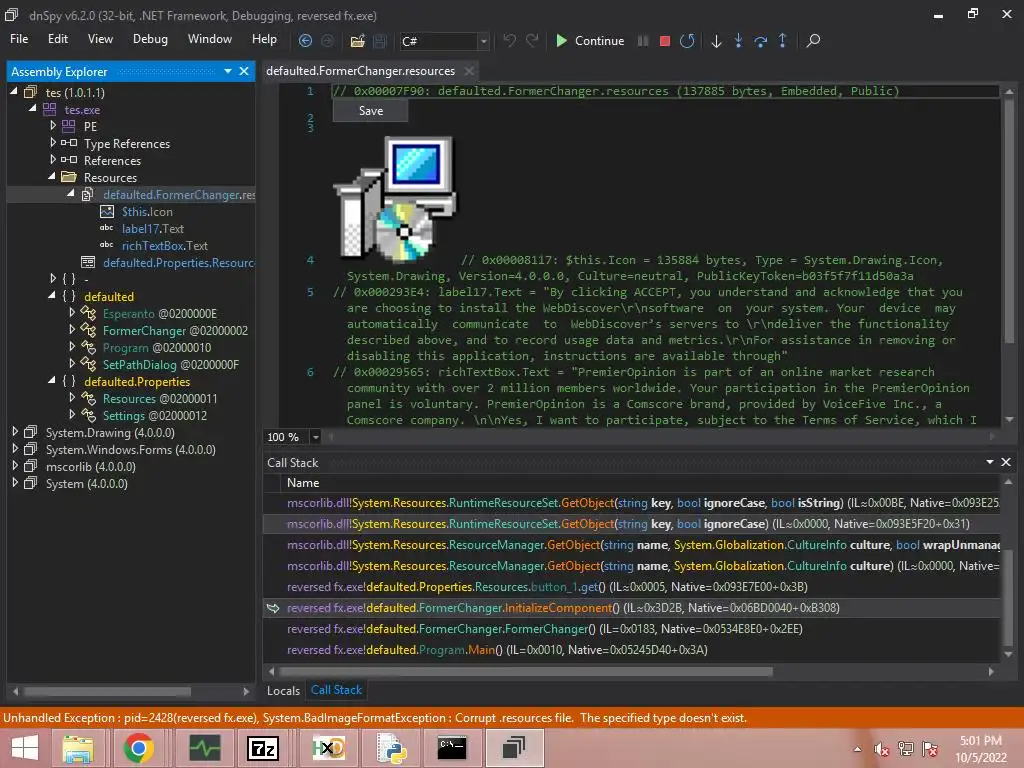Open the Help menu
The image size is (1024, 768).
coord(264,39)
